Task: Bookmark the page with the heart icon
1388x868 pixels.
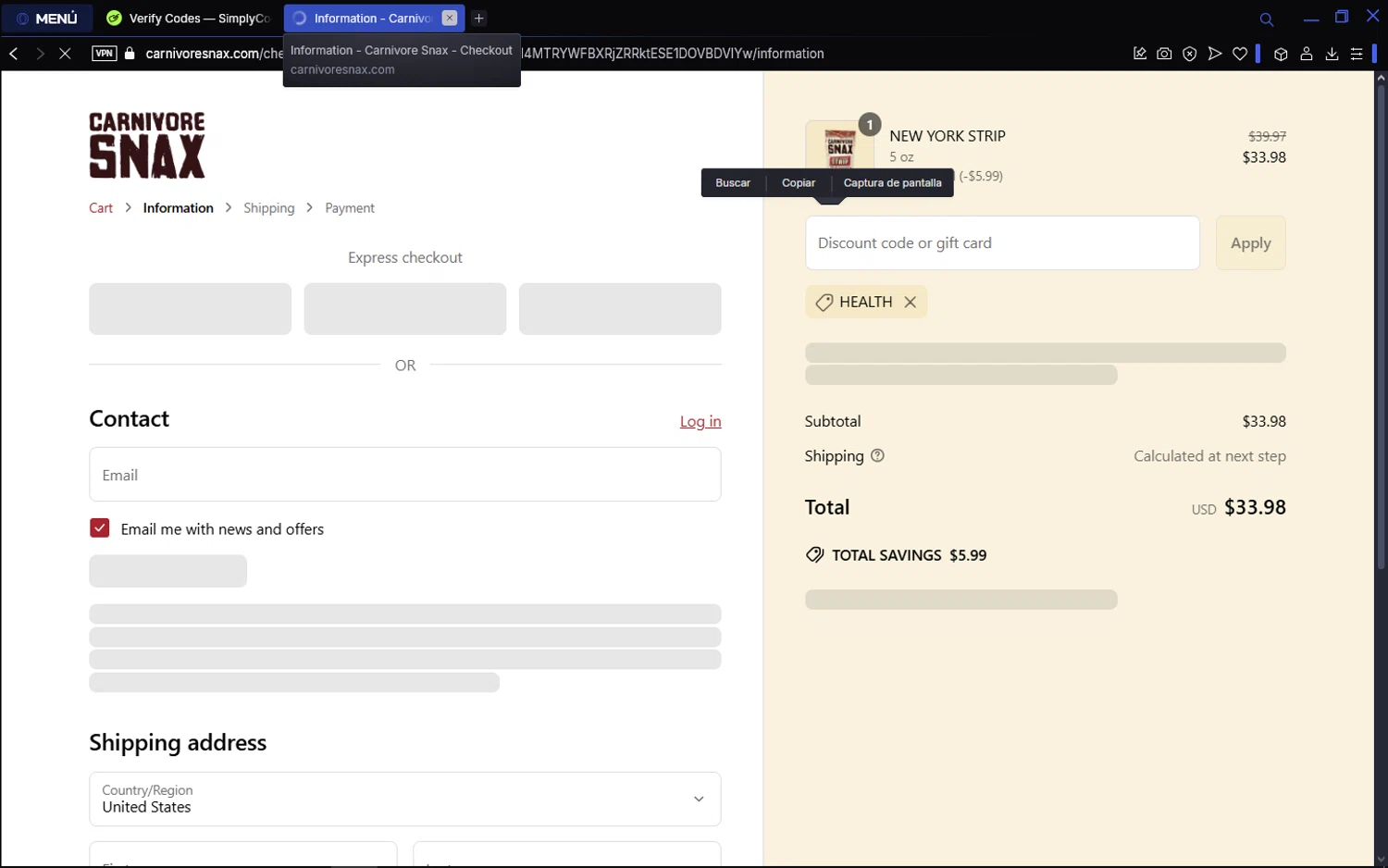Action: tap(1240, 54)
